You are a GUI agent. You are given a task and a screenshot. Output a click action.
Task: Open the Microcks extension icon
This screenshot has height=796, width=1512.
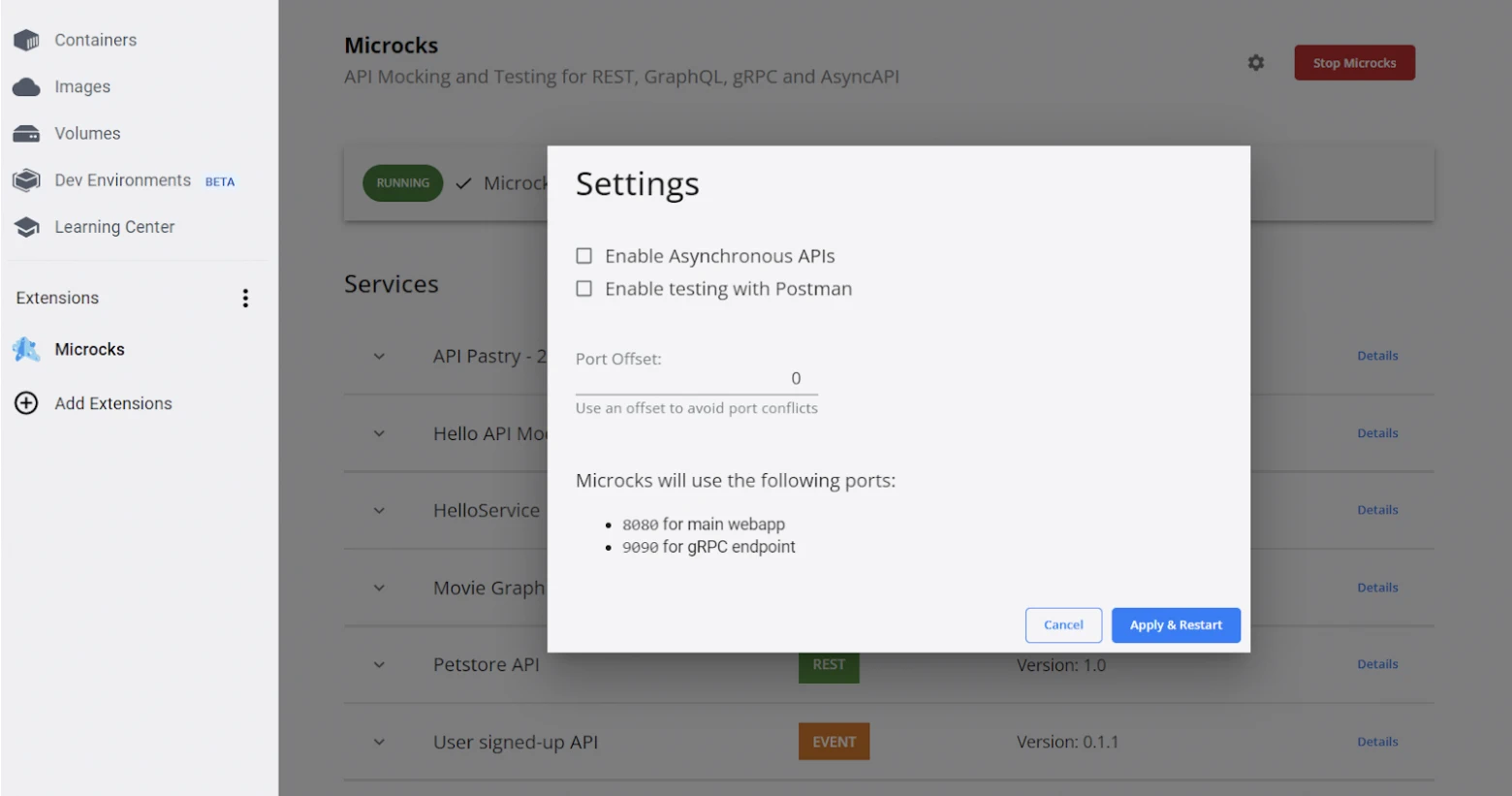click(26, 350)
